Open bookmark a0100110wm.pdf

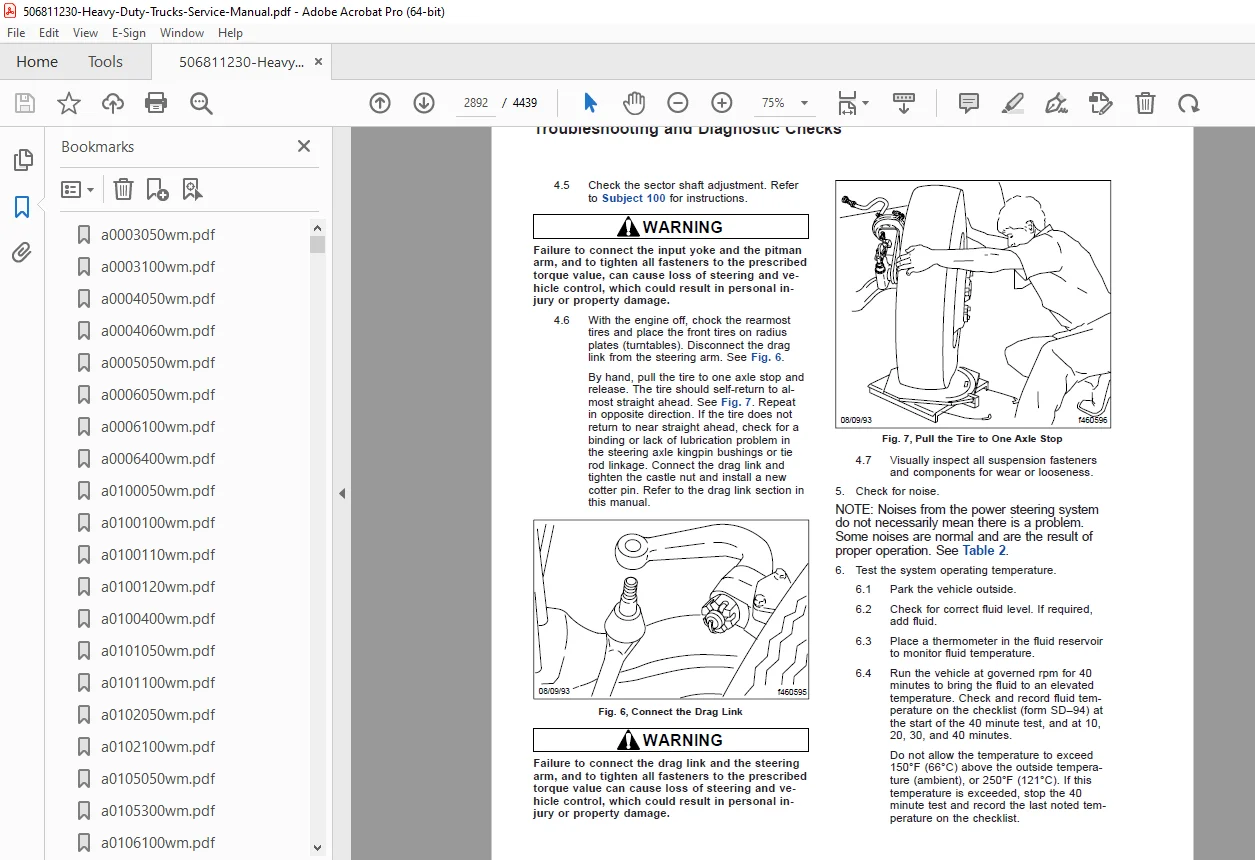click(158, 555)
